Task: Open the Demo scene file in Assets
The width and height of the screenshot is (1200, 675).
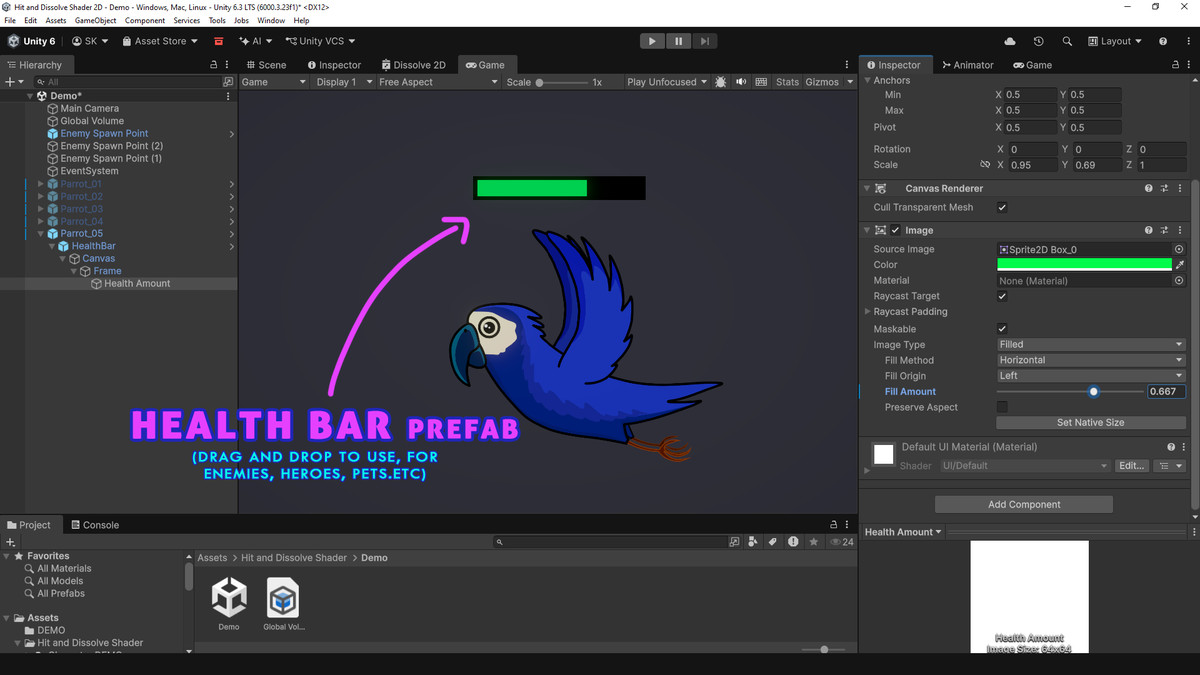Action: coord(229,603)
